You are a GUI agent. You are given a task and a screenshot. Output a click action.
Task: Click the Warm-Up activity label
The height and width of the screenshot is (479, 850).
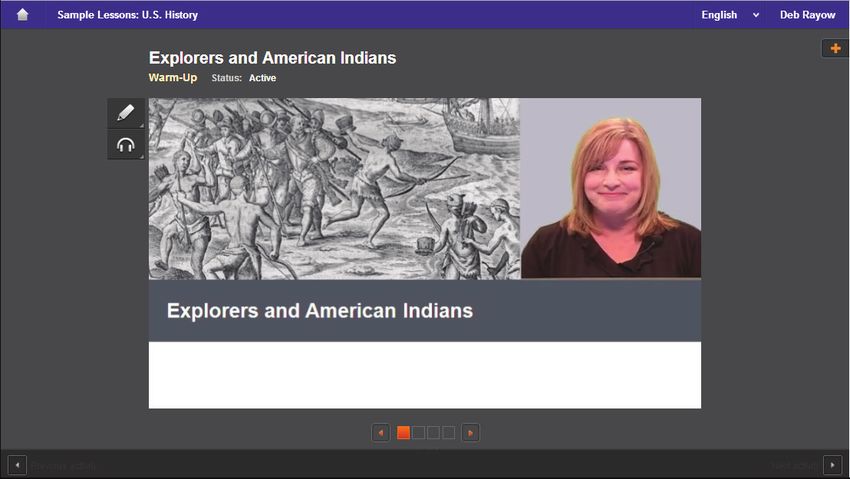pyautogui.click(x=173, y=77)
